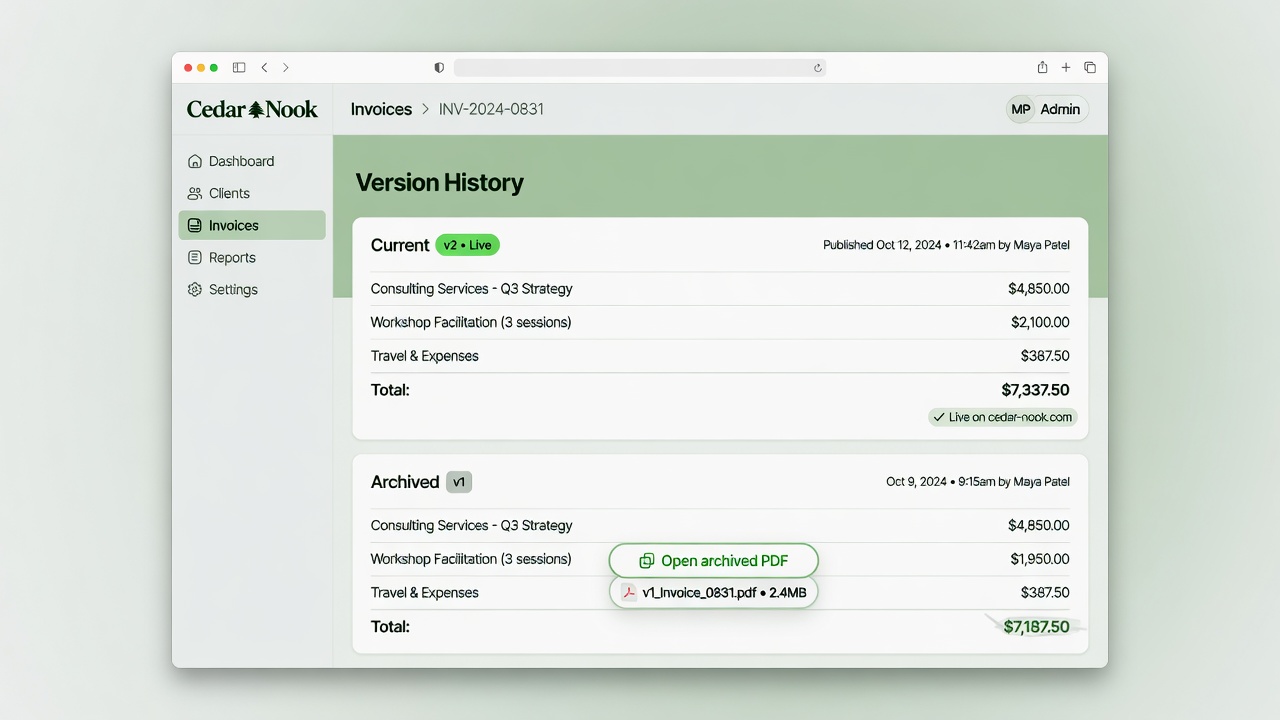Click the Invoices stack icon in sidebar
The height and width of the screenshot is (720, 1280).
pos(195,225)
